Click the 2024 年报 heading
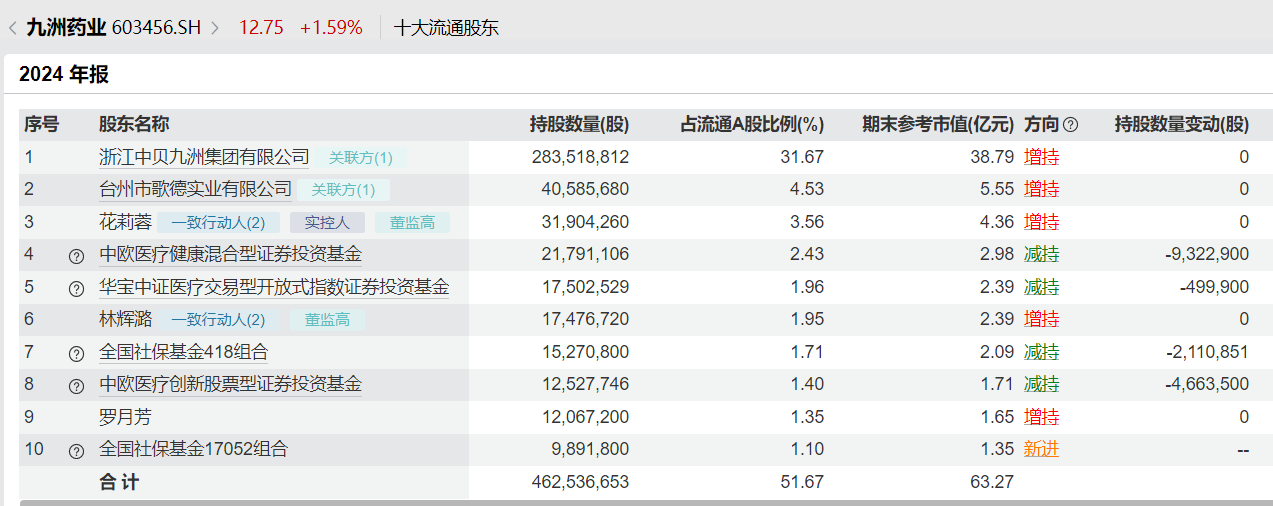This screenshot has width=1273, height=506. (x=64, y=74)
